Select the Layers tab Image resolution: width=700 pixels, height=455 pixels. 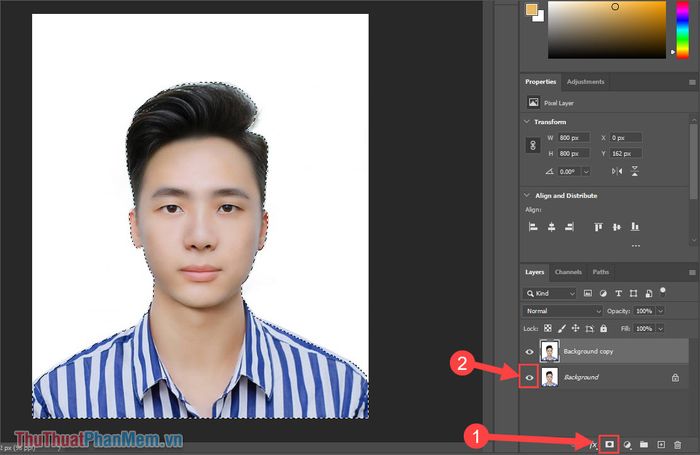point(534,272)
